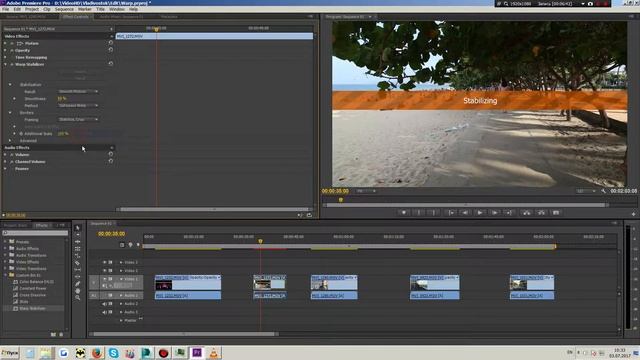Click Play in Program Monitor
640x360 pixels.
(x=480, y=213)
